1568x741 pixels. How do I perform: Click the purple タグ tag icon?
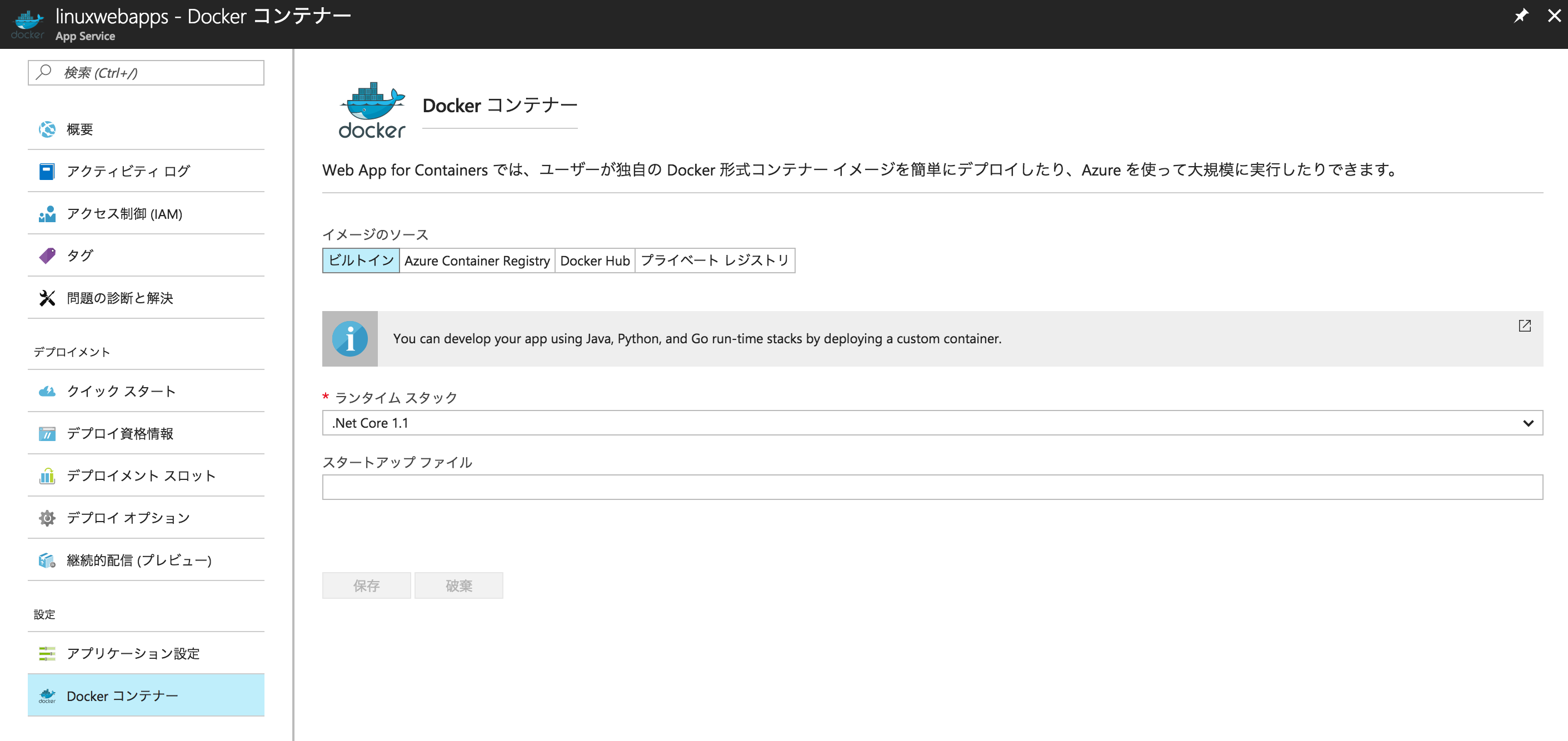(x=47, y=256)
